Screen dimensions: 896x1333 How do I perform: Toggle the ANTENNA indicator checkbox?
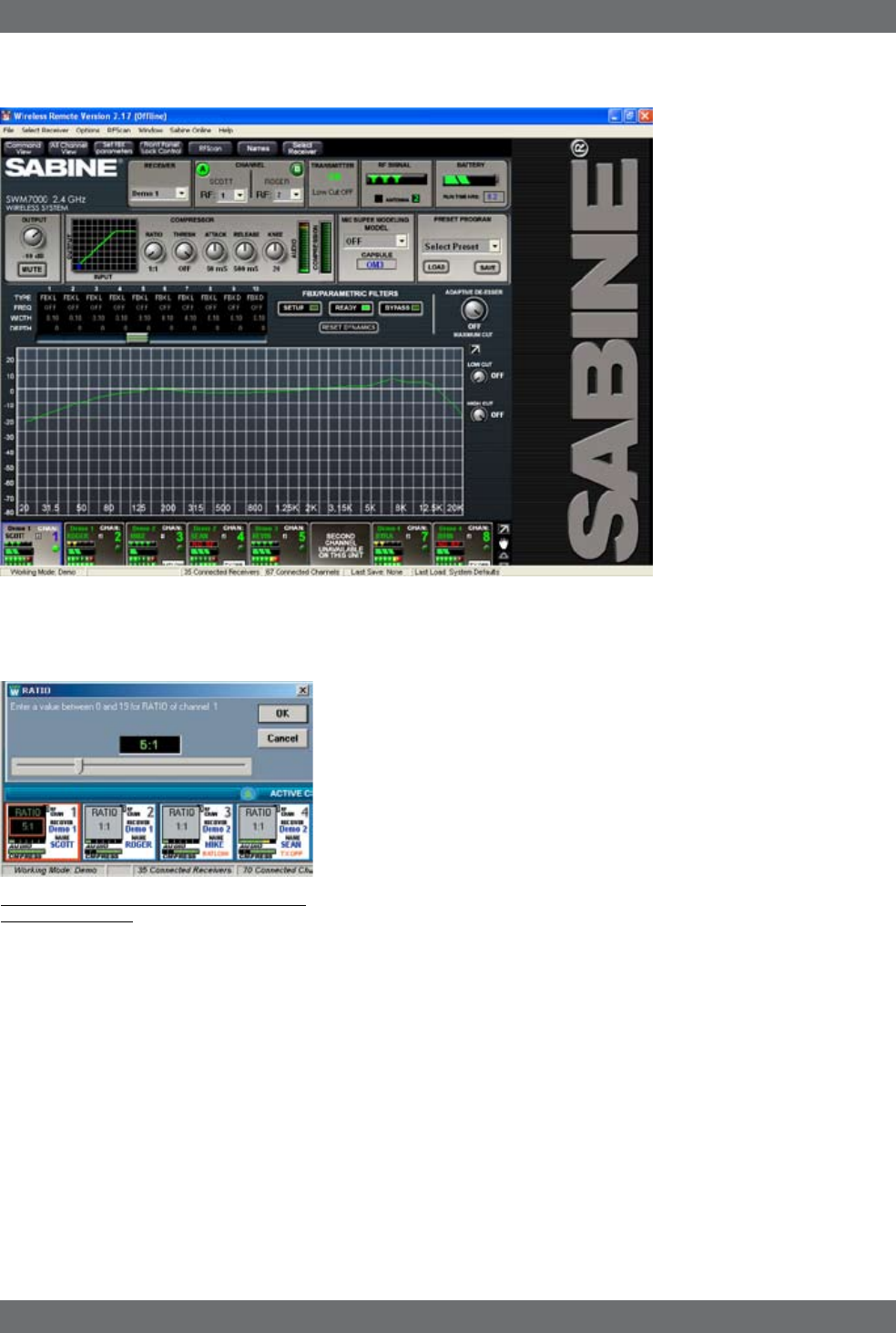pos(379,198)
